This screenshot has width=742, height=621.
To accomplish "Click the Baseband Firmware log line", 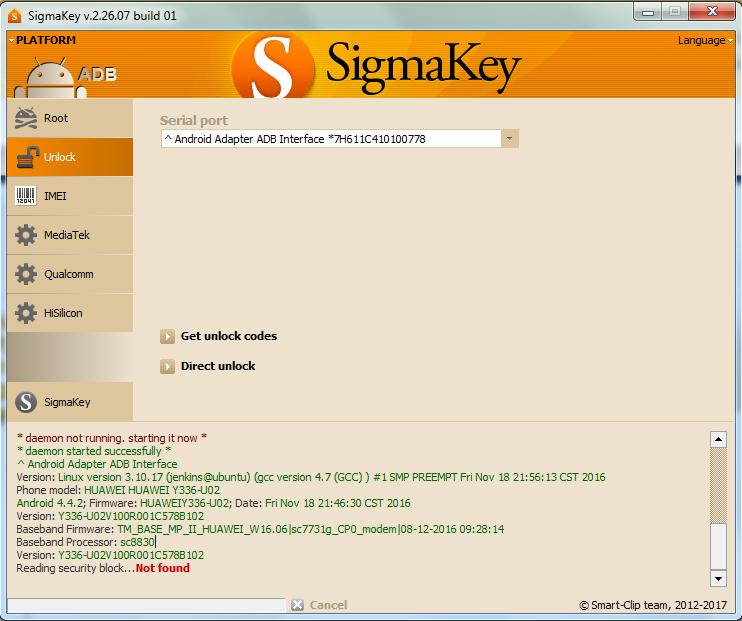I will pyautogui.click(x=260, y=529).
